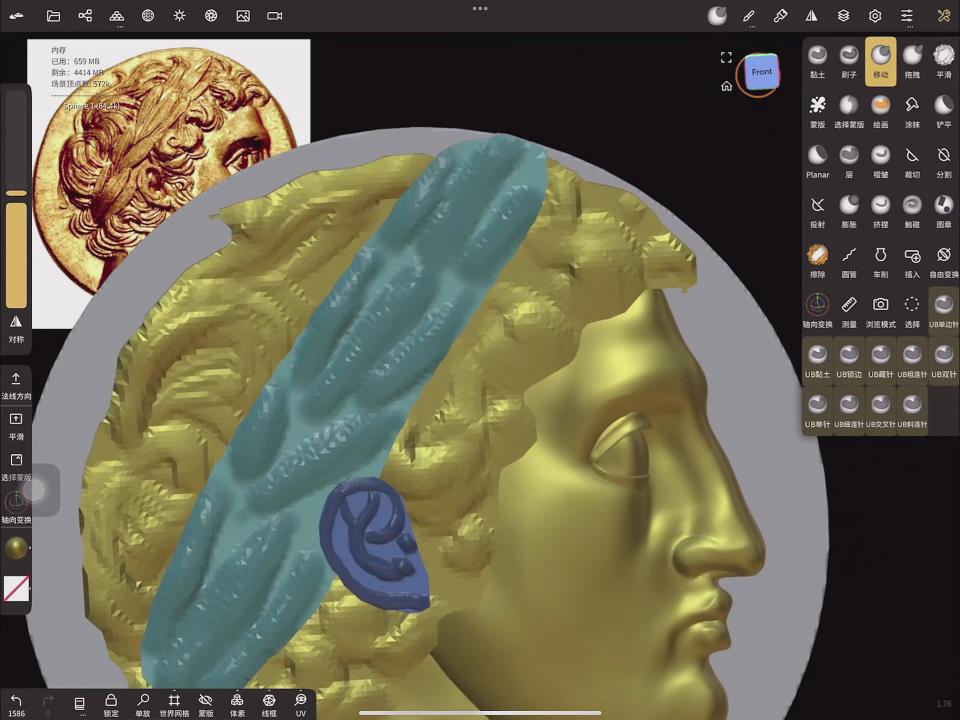
Task: Select the 铲平 (Flatten) tool
Action: 943,111
